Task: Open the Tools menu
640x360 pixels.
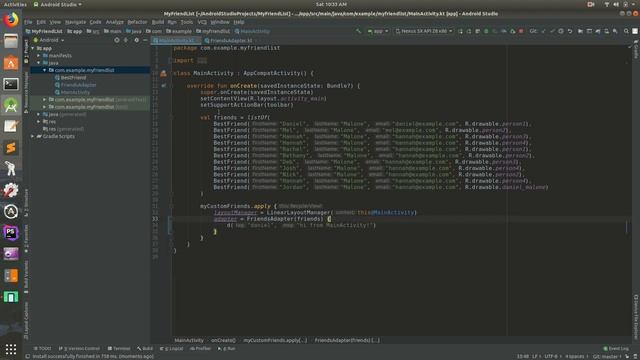Action: tap(187, 22)
